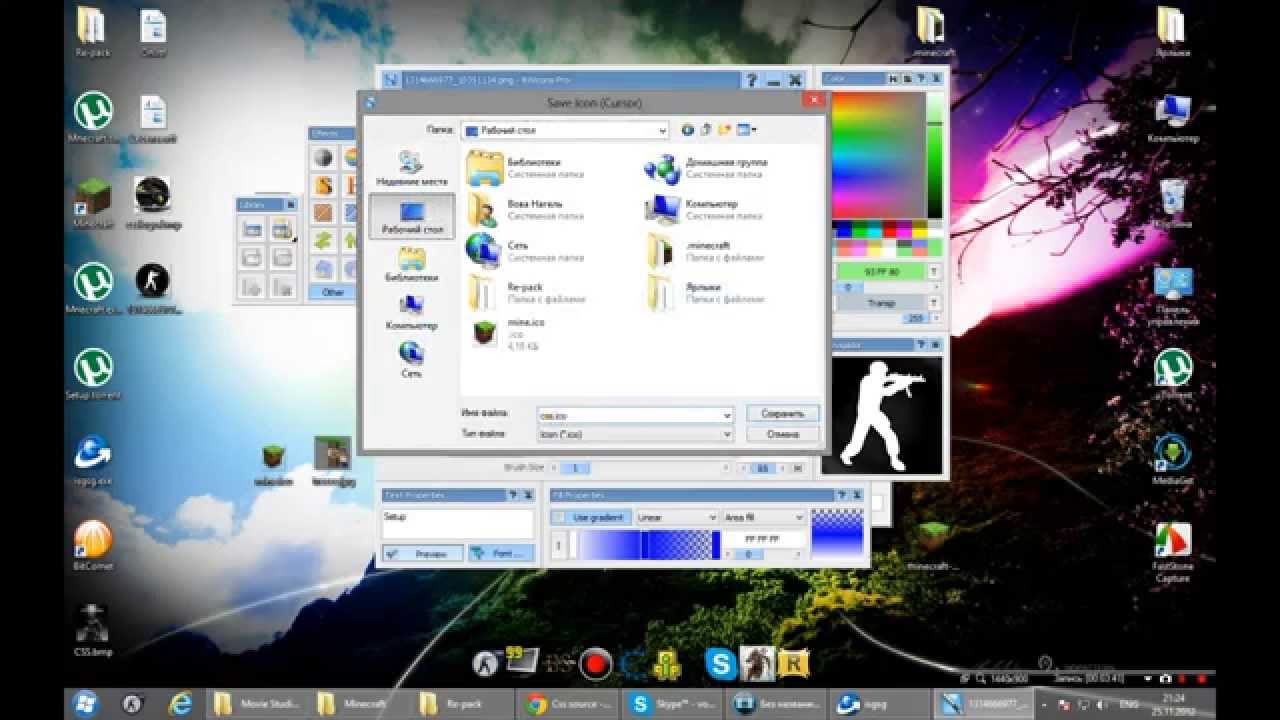Open Libraries in the dialog sidebar

[x=411, y=265]
